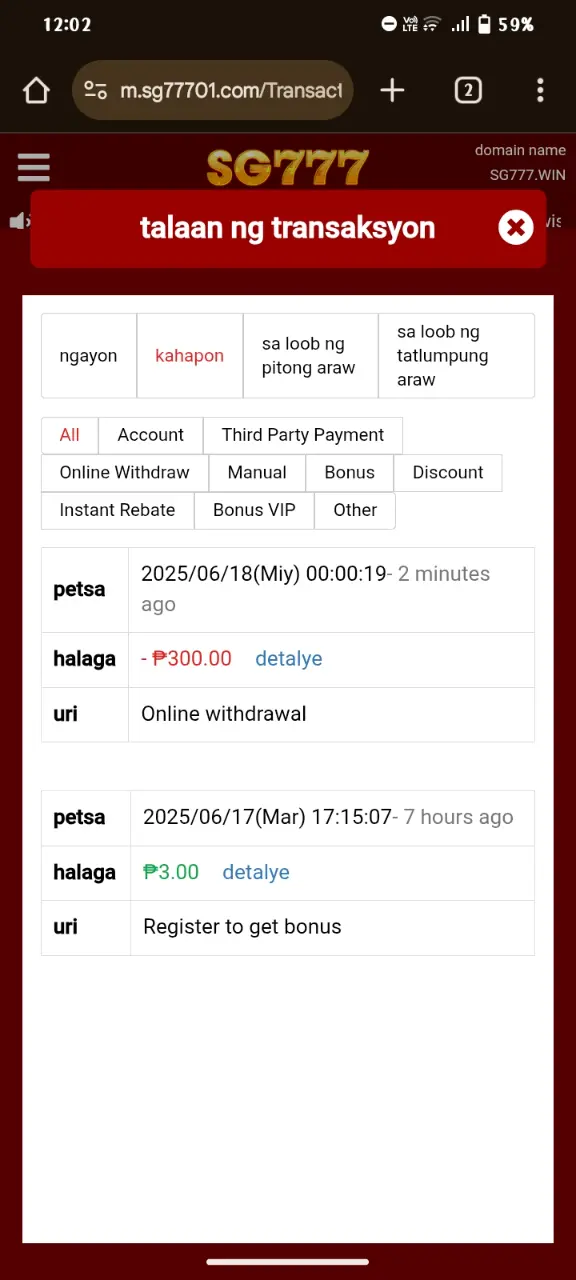
Task: Filter transactions by Online Withdraw
Action: 124,472
